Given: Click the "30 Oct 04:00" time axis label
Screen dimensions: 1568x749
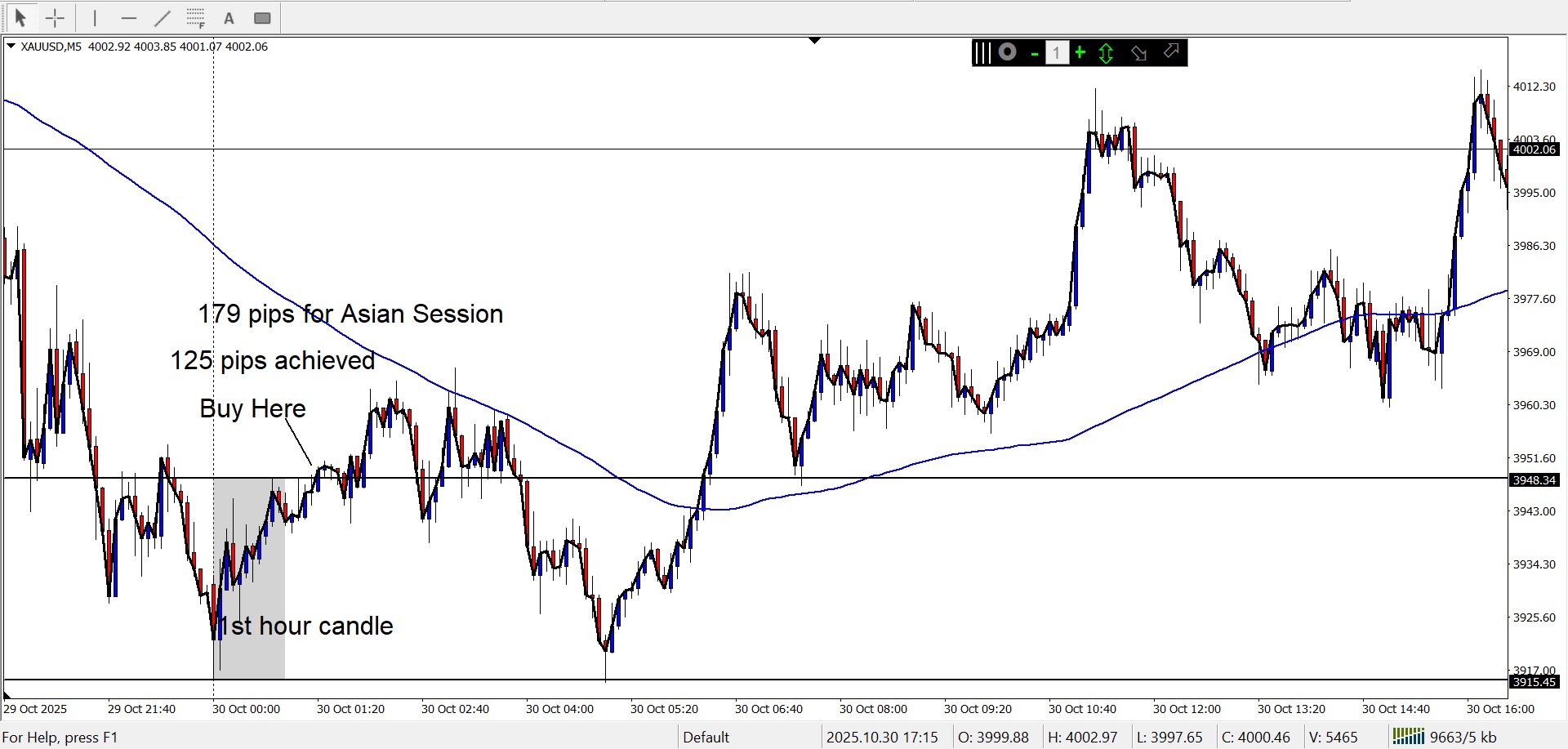Looking at the screenshot, I should coord(559,709).
